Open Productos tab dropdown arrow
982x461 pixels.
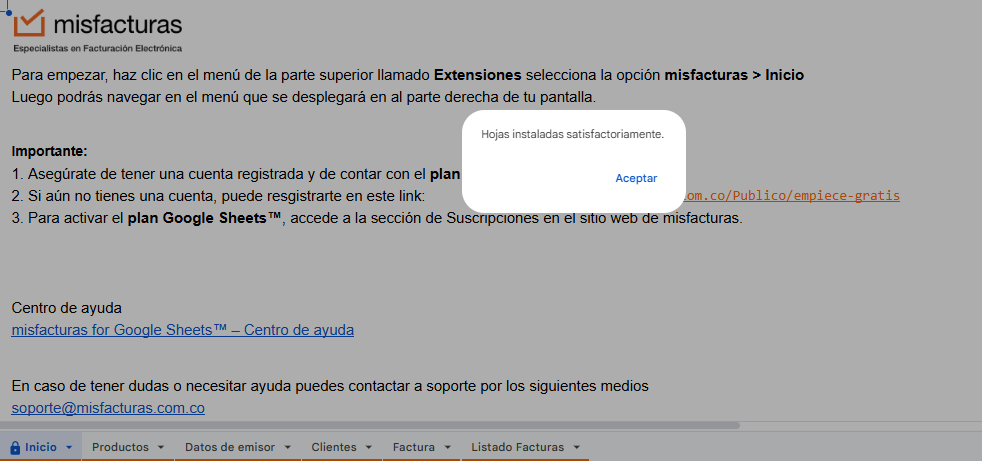[x=160, y=448]
